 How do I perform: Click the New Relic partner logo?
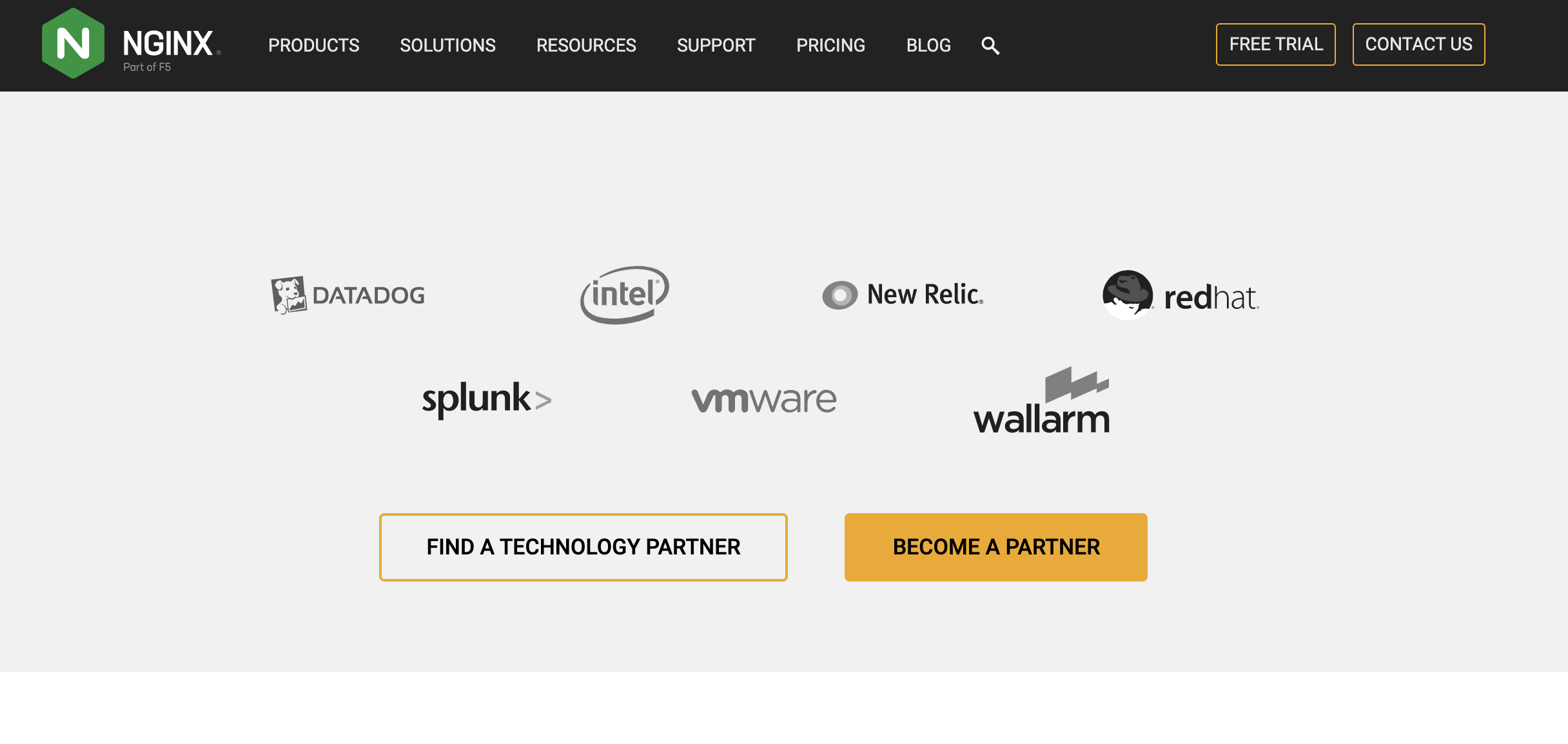(x=901, y=294)
